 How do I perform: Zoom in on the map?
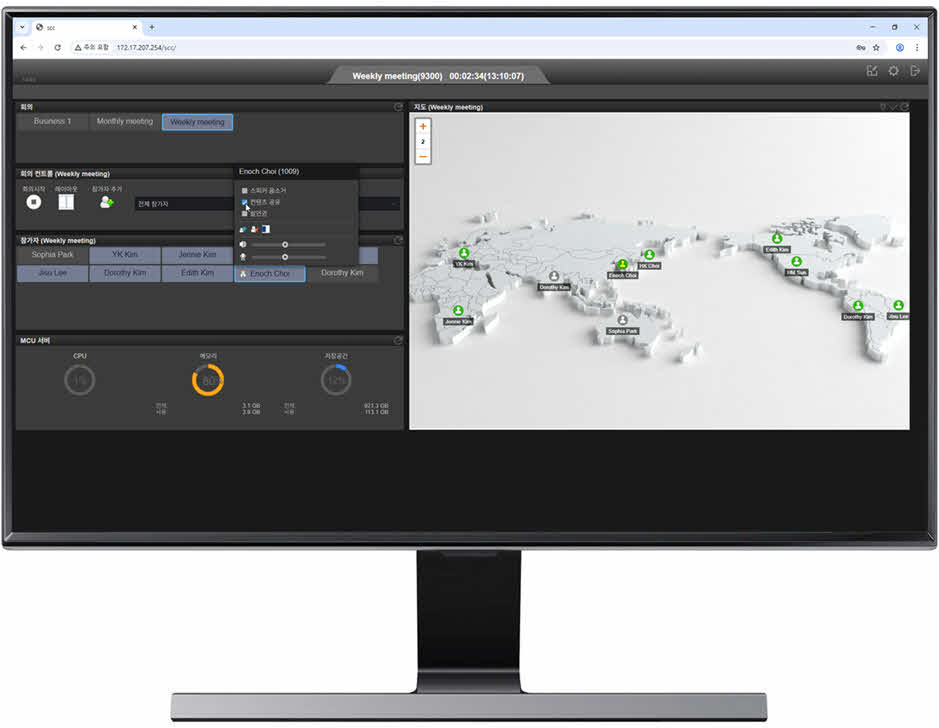click(423, 127)
